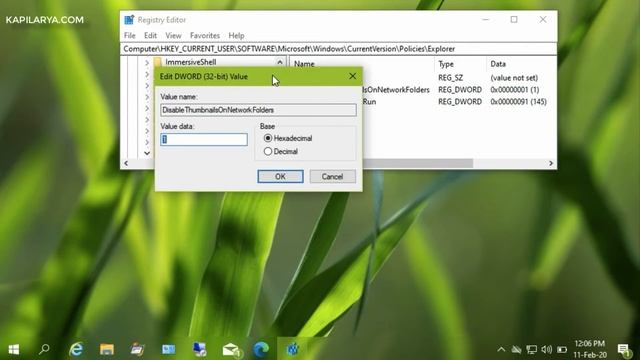Expand the ImmersiveShell tree node
This screenshot has width=640, height=360.
pos(147,62)
